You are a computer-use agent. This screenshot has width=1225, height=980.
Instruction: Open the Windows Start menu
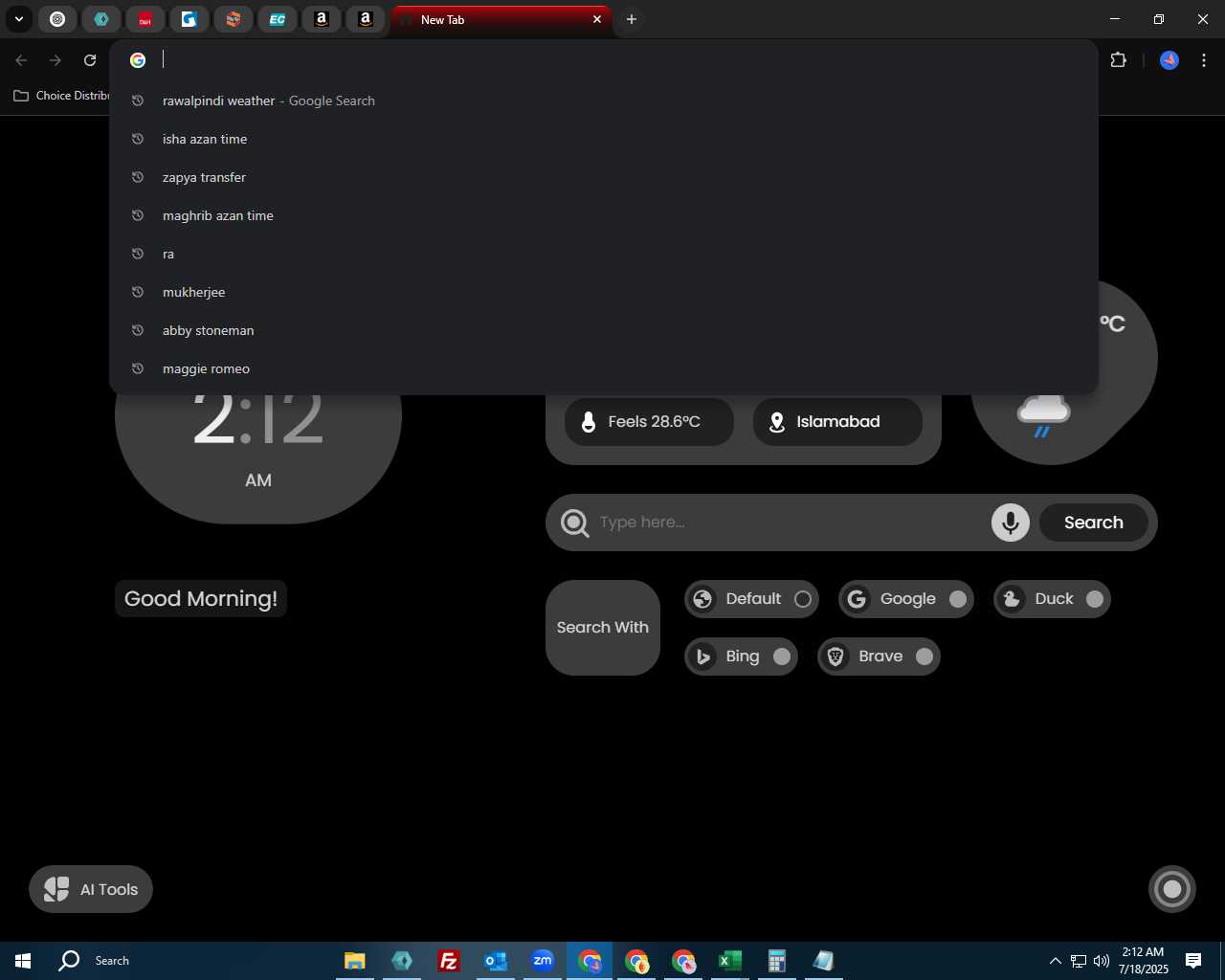coord(23,961)
